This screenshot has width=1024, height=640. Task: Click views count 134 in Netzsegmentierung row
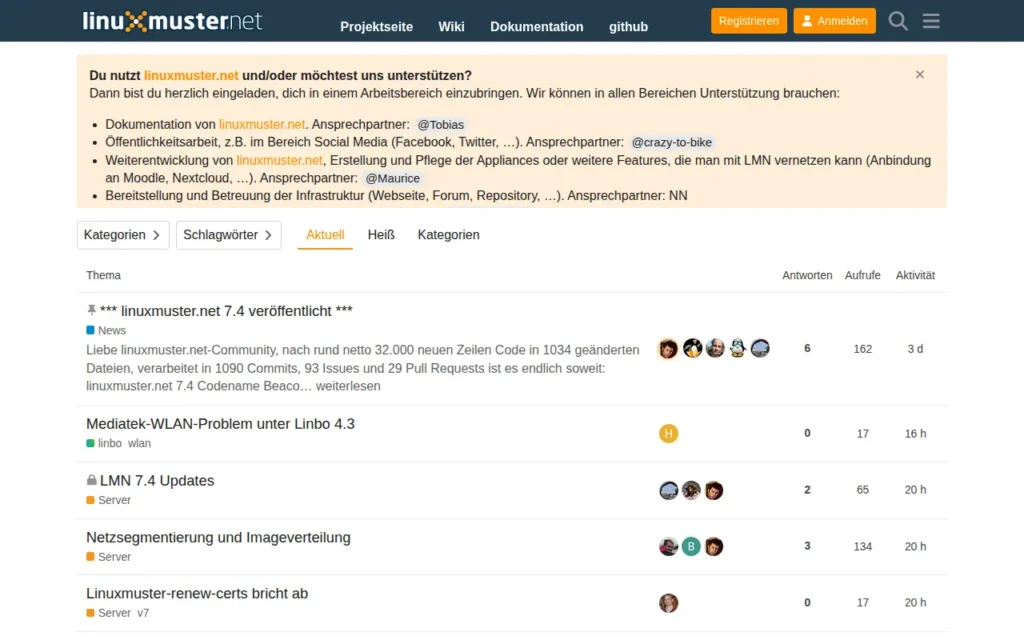862,547
